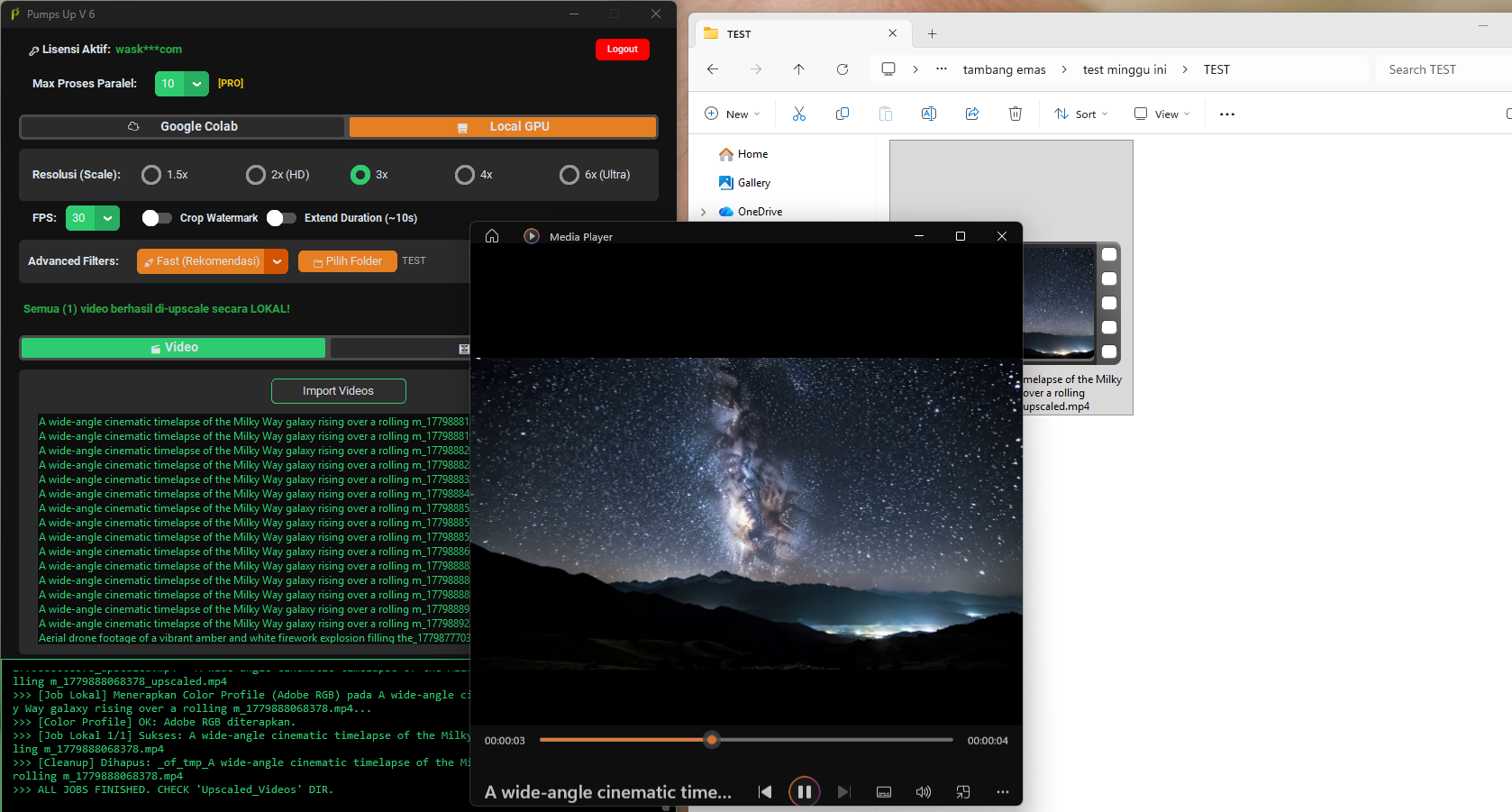This screenshot has width=1512, height=812.
Task: Select the 2x (HD) resolution option
Action: (256, 175)
